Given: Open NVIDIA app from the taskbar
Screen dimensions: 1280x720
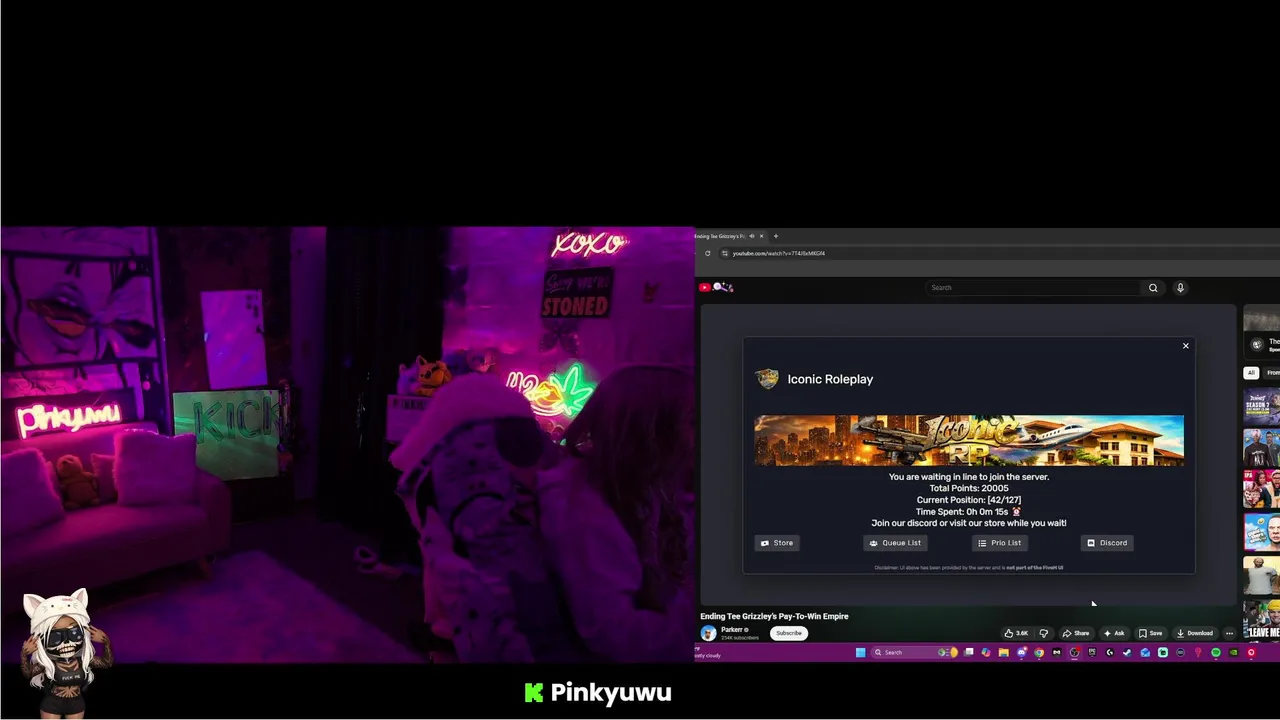Looking at the screenshot, I should point(1233,652).
